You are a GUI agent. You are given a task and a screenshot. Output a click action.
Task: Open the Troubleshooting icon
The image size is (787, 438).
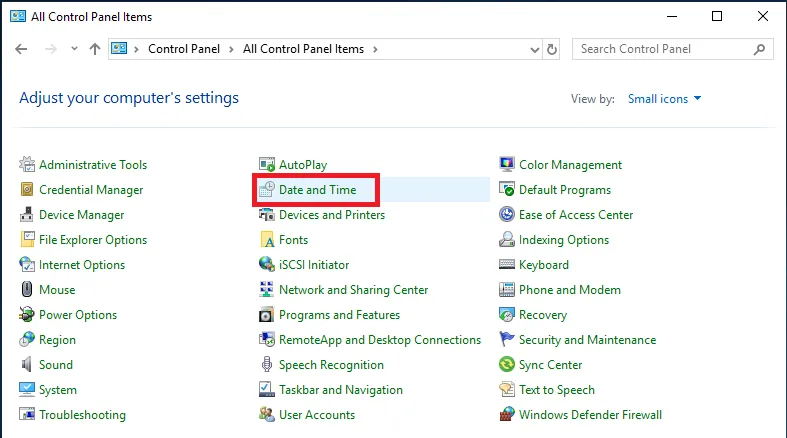coord(27,414)
